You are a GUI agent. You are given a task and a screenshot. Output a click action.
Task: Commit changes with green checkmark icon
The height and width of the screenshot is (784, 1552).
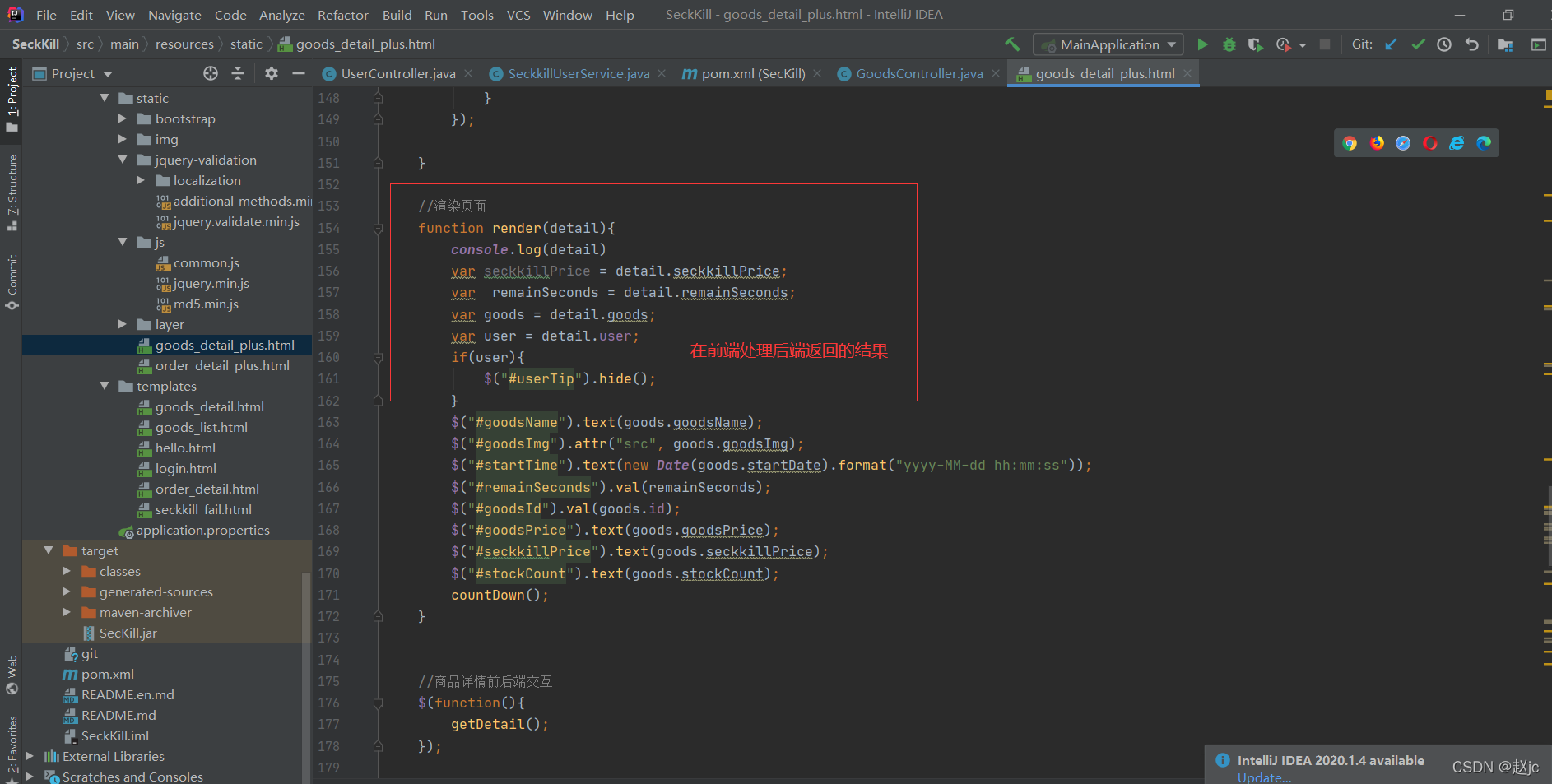tap(1418, 44)
